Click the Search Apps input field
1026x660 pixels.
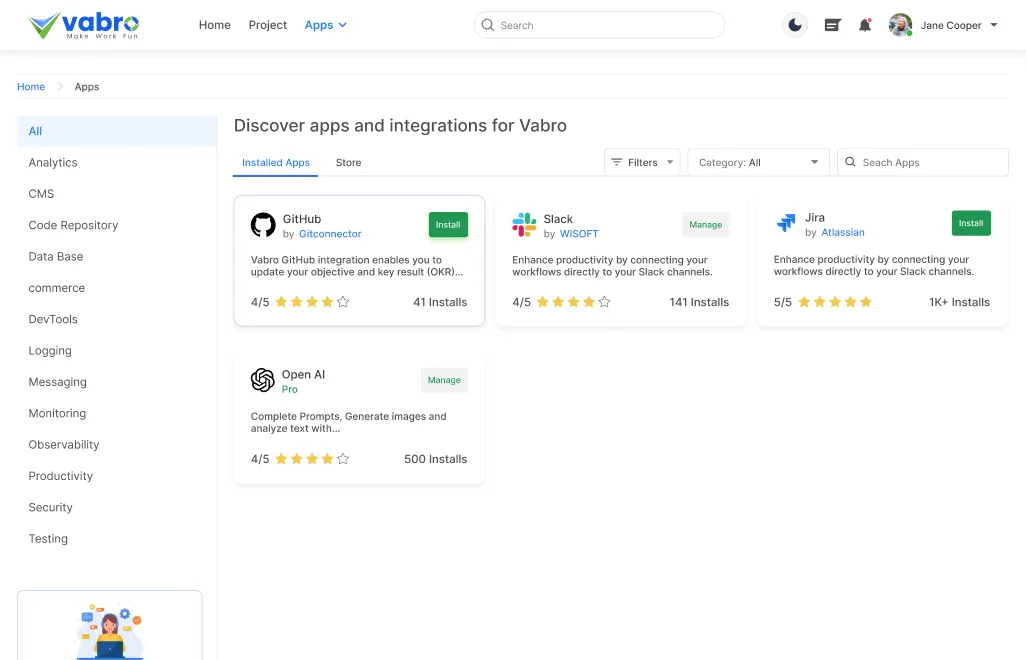(x=930, y=162)
